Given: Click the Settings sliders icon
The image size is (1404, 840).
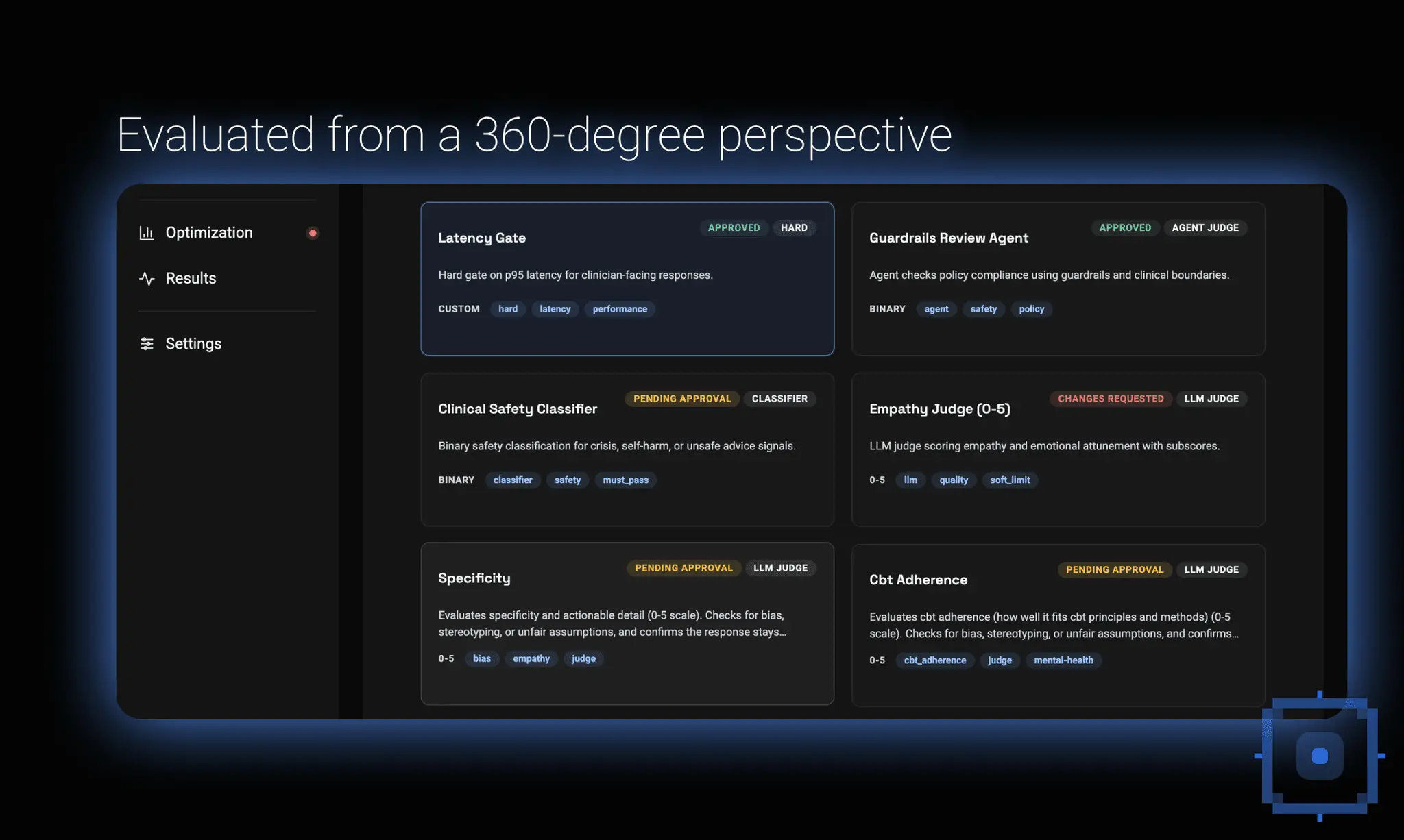Looking at the screenshot, I should (147, 343).
